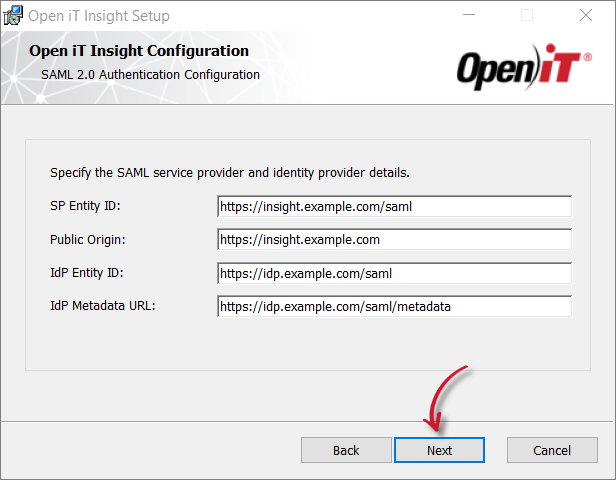Go back with the Back button
616x480 pixels.
(346, 450)
